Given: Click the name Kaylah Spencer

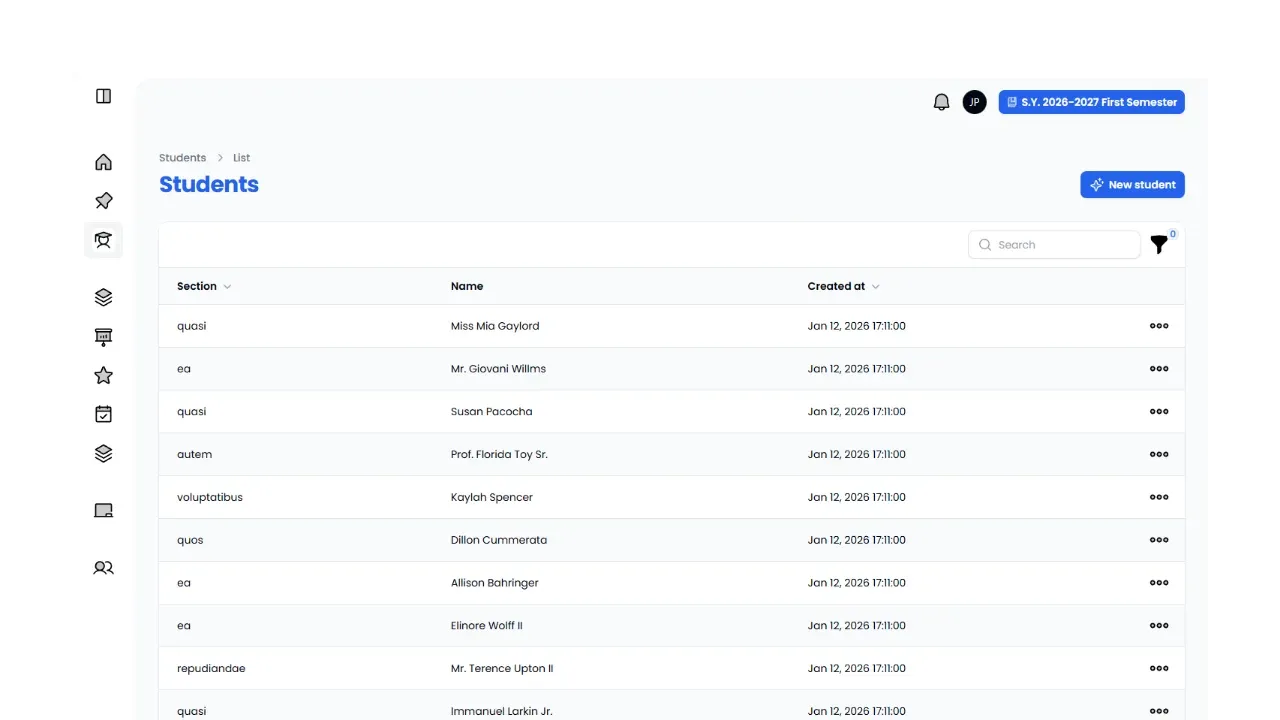Looking at the screenshot, I should click(492, 497).
